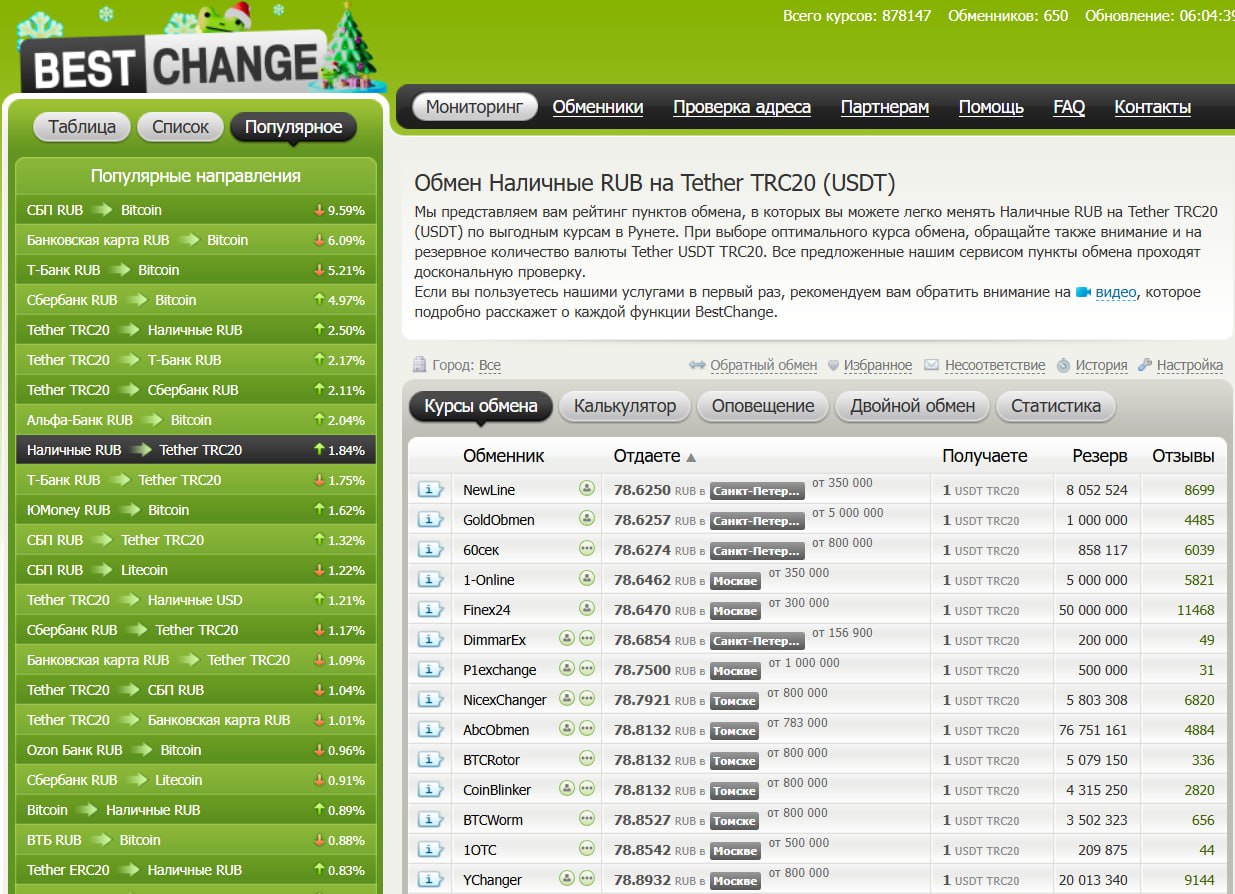This screenshot has height=894, width=1235.
Task: Switch left panel to Список view
Action: pyautogui.click(x=180, y=127)
